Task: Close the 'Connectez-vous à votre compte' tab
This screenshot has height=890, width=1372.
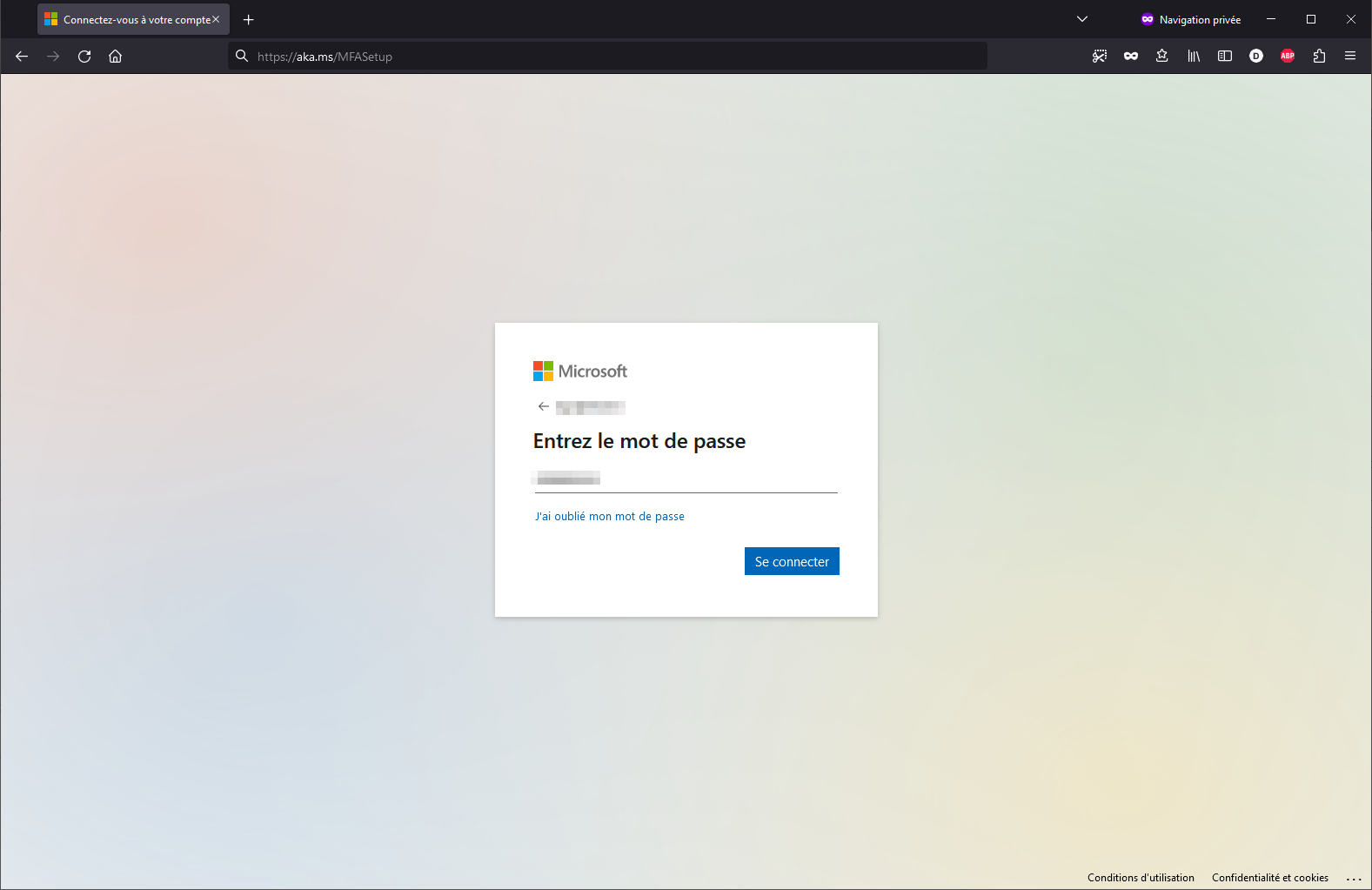Action: (216, 19)
